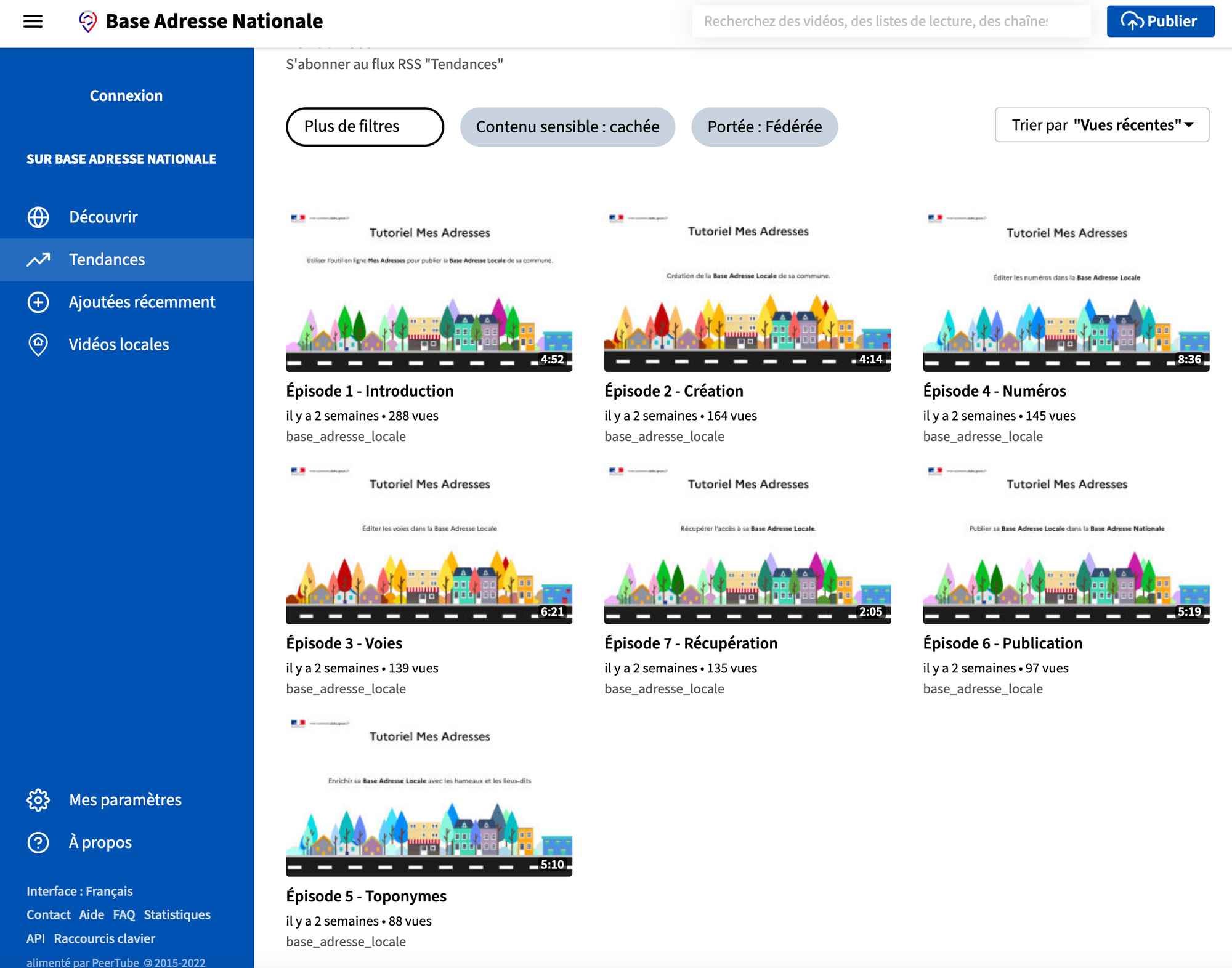Open base_adresse_locale channel under Épisode 5
The width and height of the screenshot is (1232, 968).
346,942
